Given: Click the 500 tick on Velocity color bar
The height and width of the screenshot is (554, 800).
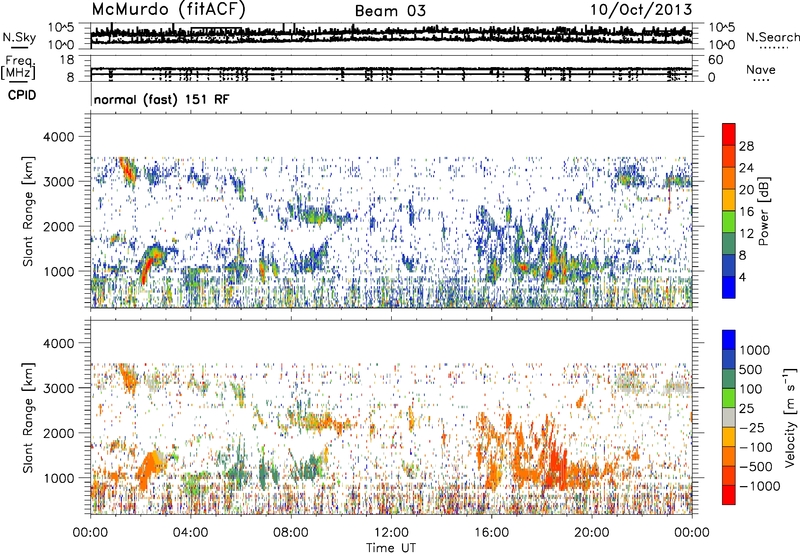Looking at the screenshot, I should pos(751,369).
